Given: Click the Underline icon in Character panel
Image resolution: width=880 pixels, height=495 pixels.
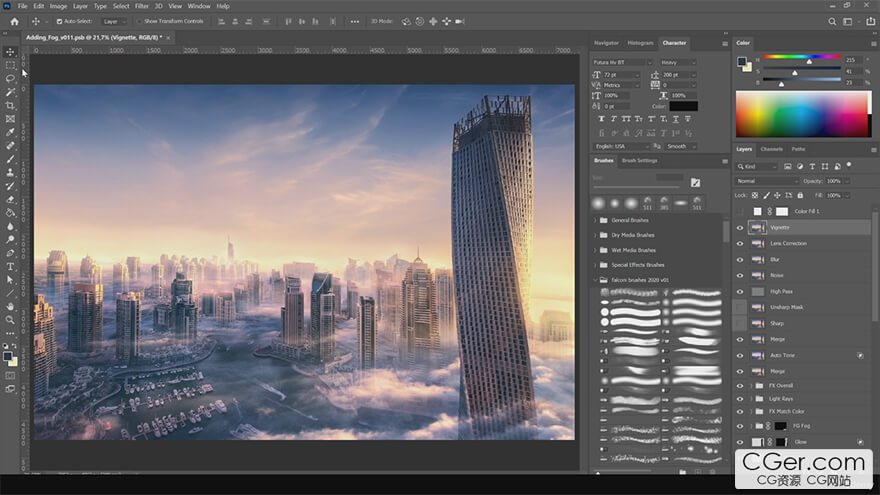Looking at the screenshot, I should click(x=676, y=119).
